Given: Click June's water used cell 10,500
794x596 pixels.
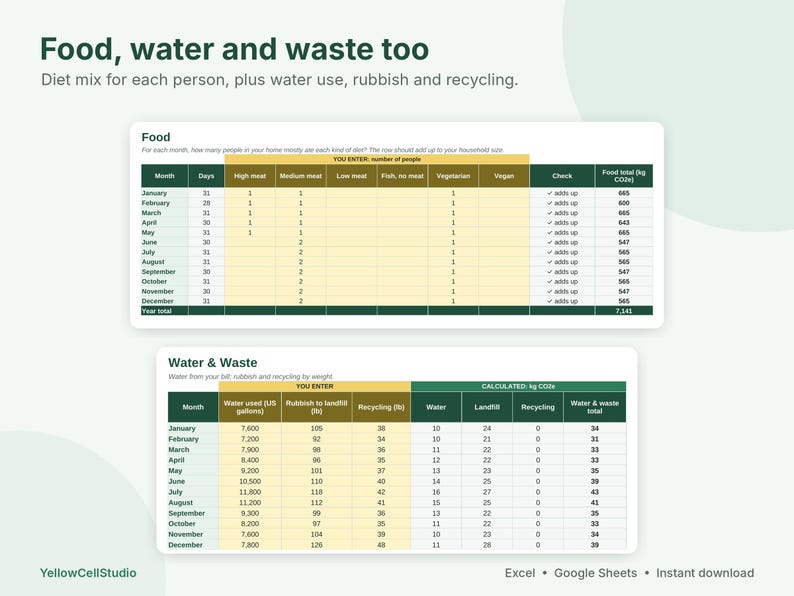Looking at the screenshot, I should 250,482.
